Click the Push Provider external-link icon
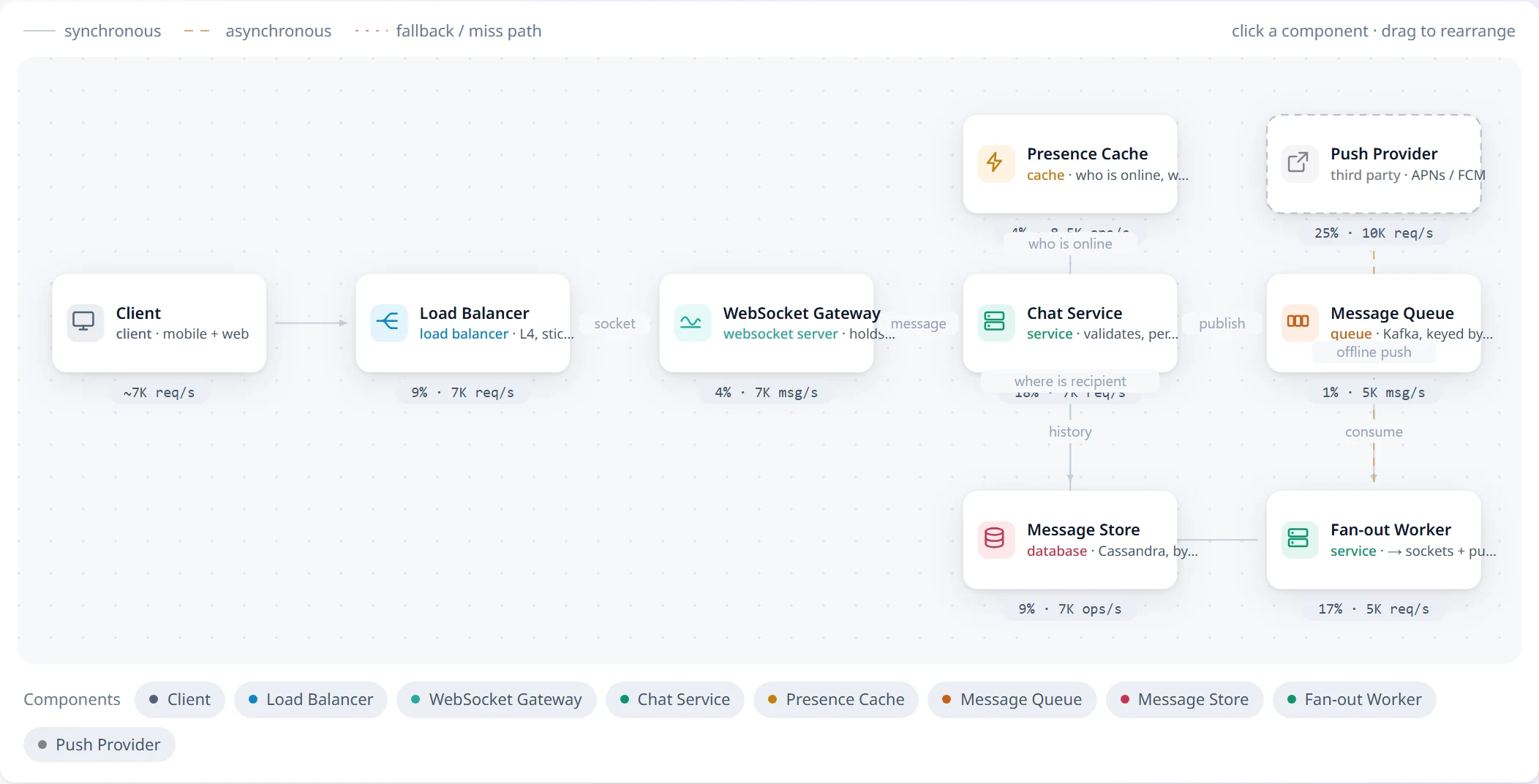This screenshot has height=784, width=1539. coord(1299,163)
